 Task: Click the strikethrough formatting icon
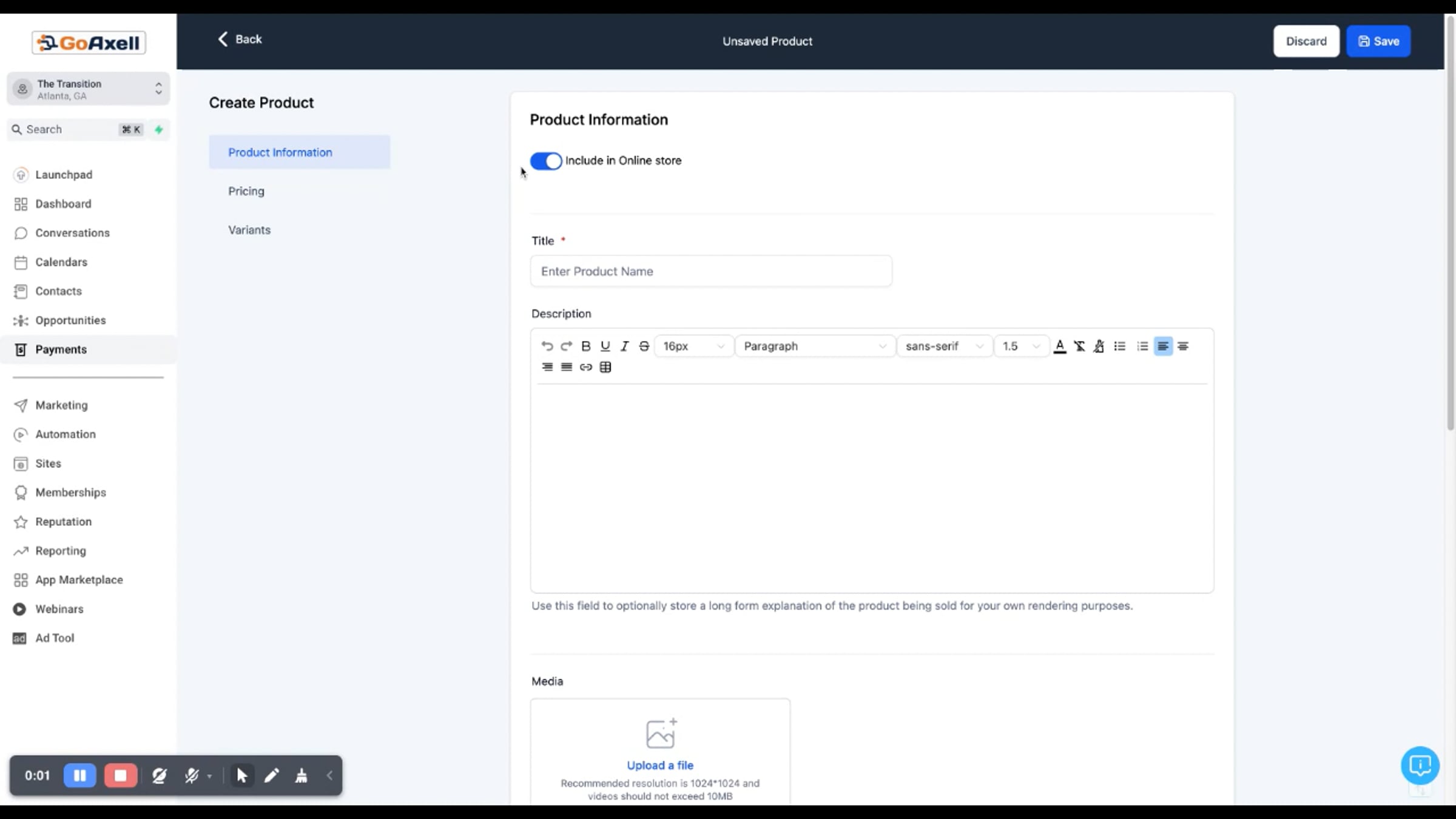644,346
